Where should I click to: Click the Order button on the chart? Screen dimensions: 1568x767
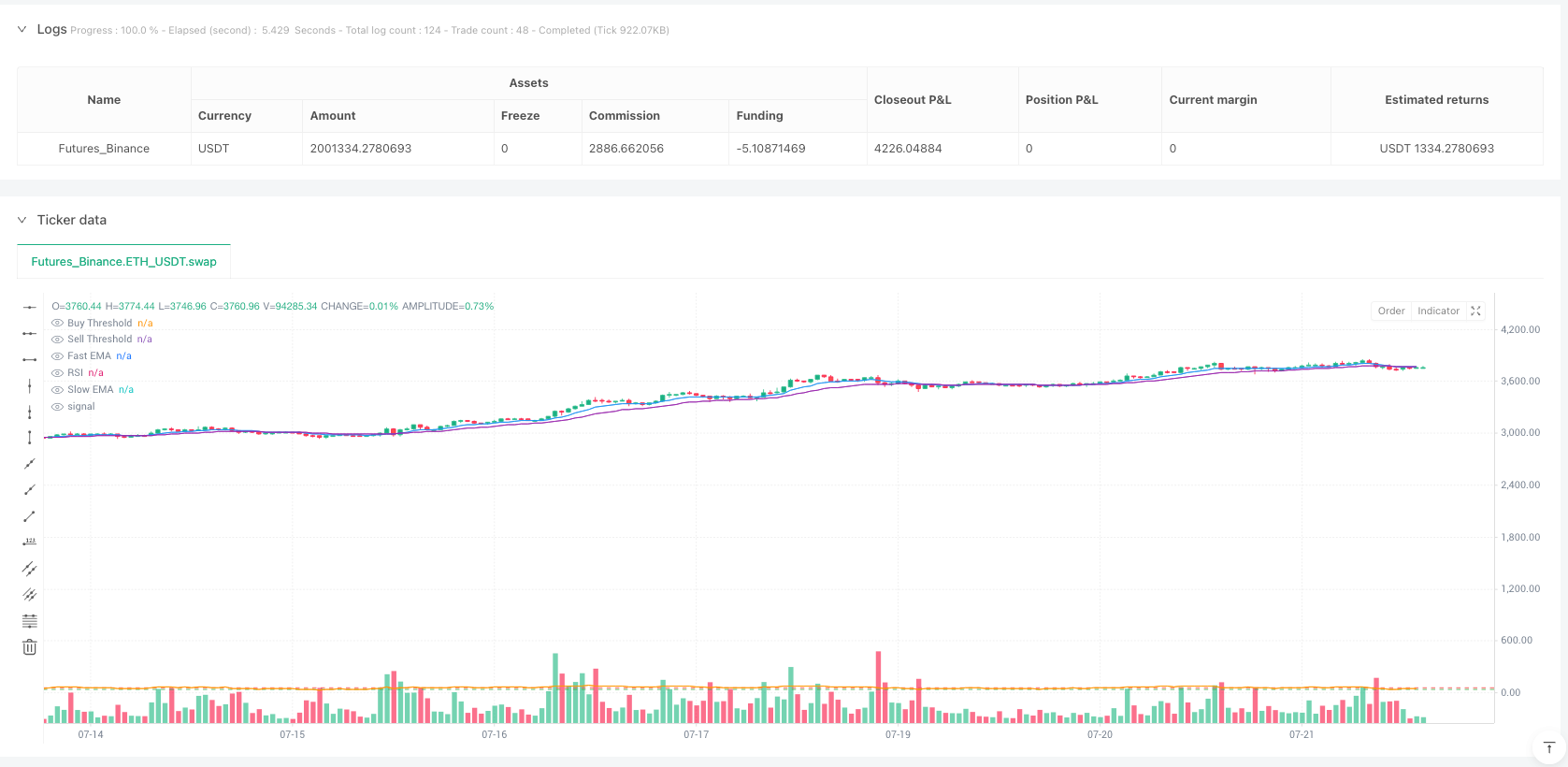coord(1390,311)
